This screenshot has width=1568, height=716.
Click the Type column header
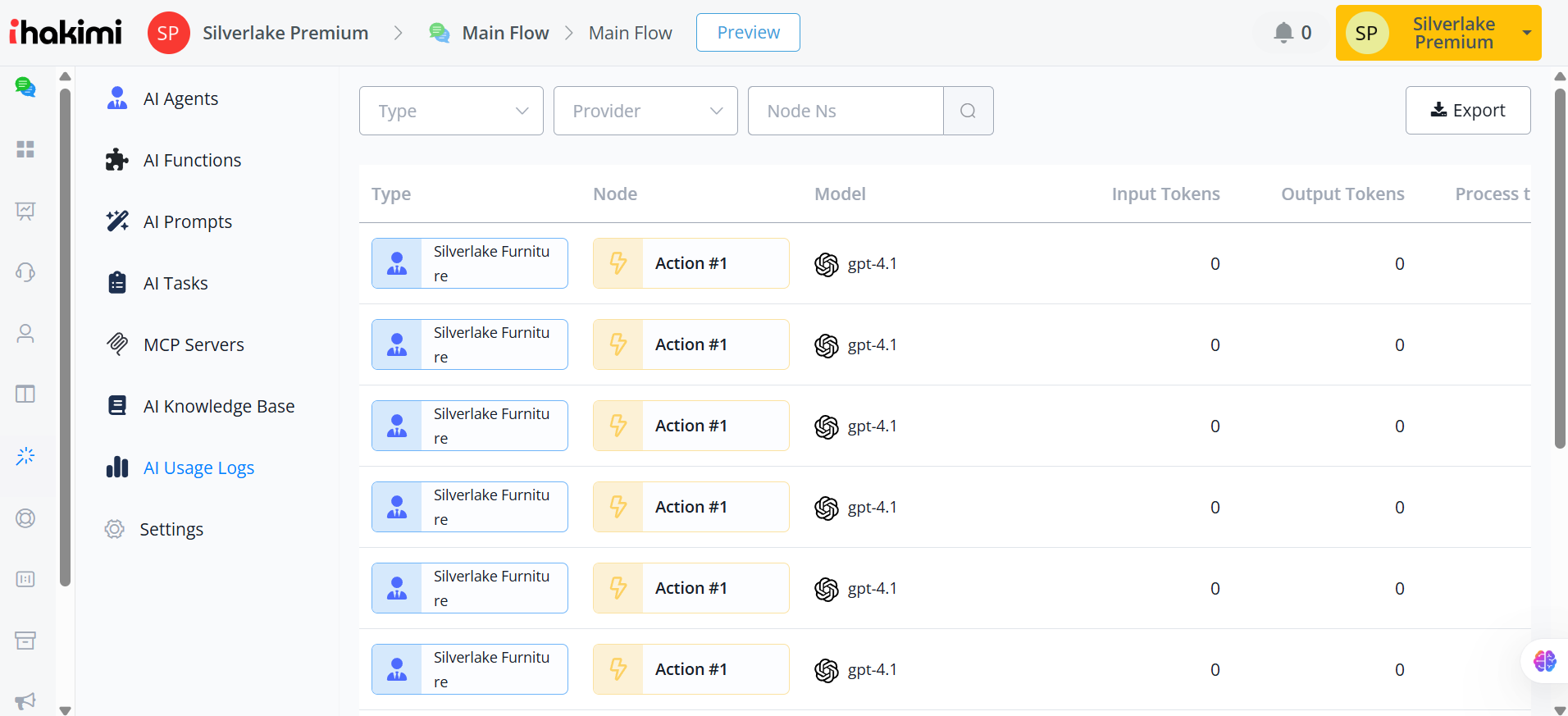[391, 194]
